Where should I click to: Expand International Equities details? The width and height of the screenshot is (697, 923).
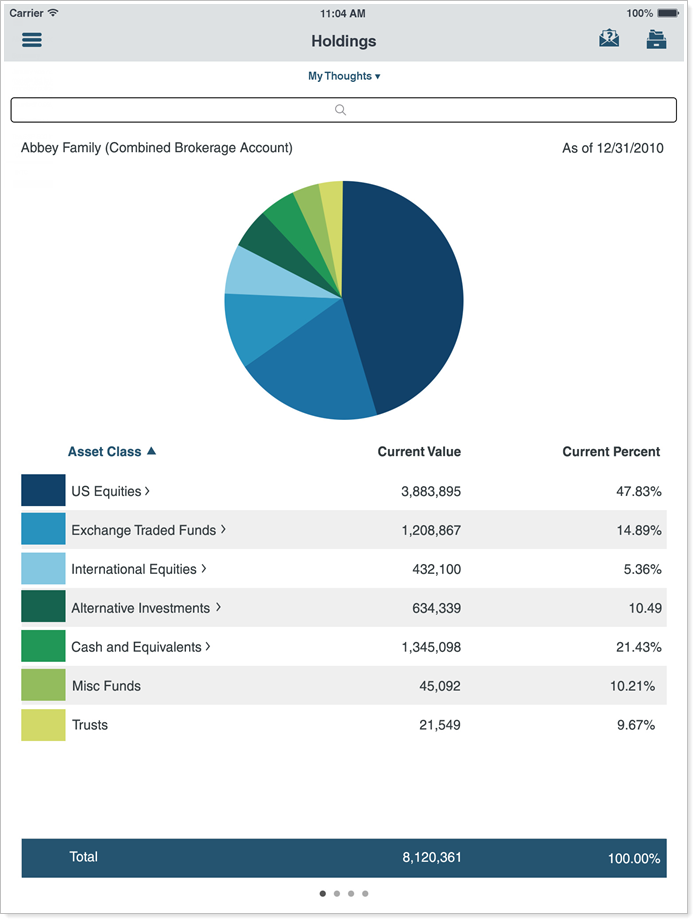click(138, 569)
